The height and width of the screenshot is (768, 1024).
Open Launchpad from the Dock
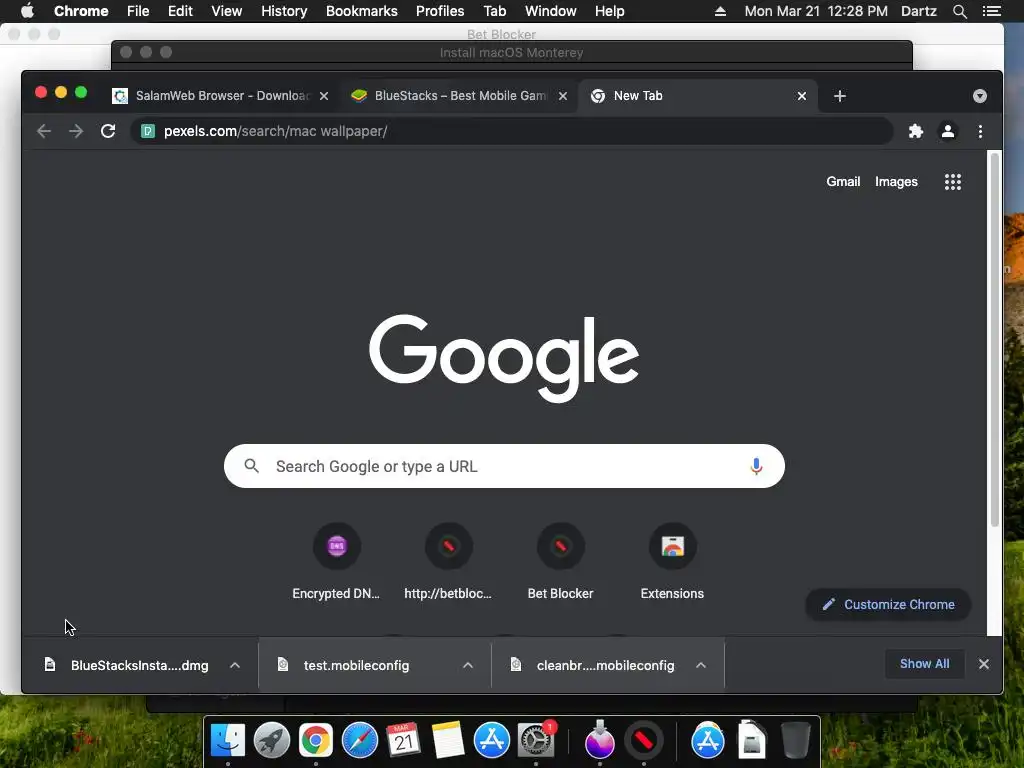pyautogui.click(x=272, y=741)
